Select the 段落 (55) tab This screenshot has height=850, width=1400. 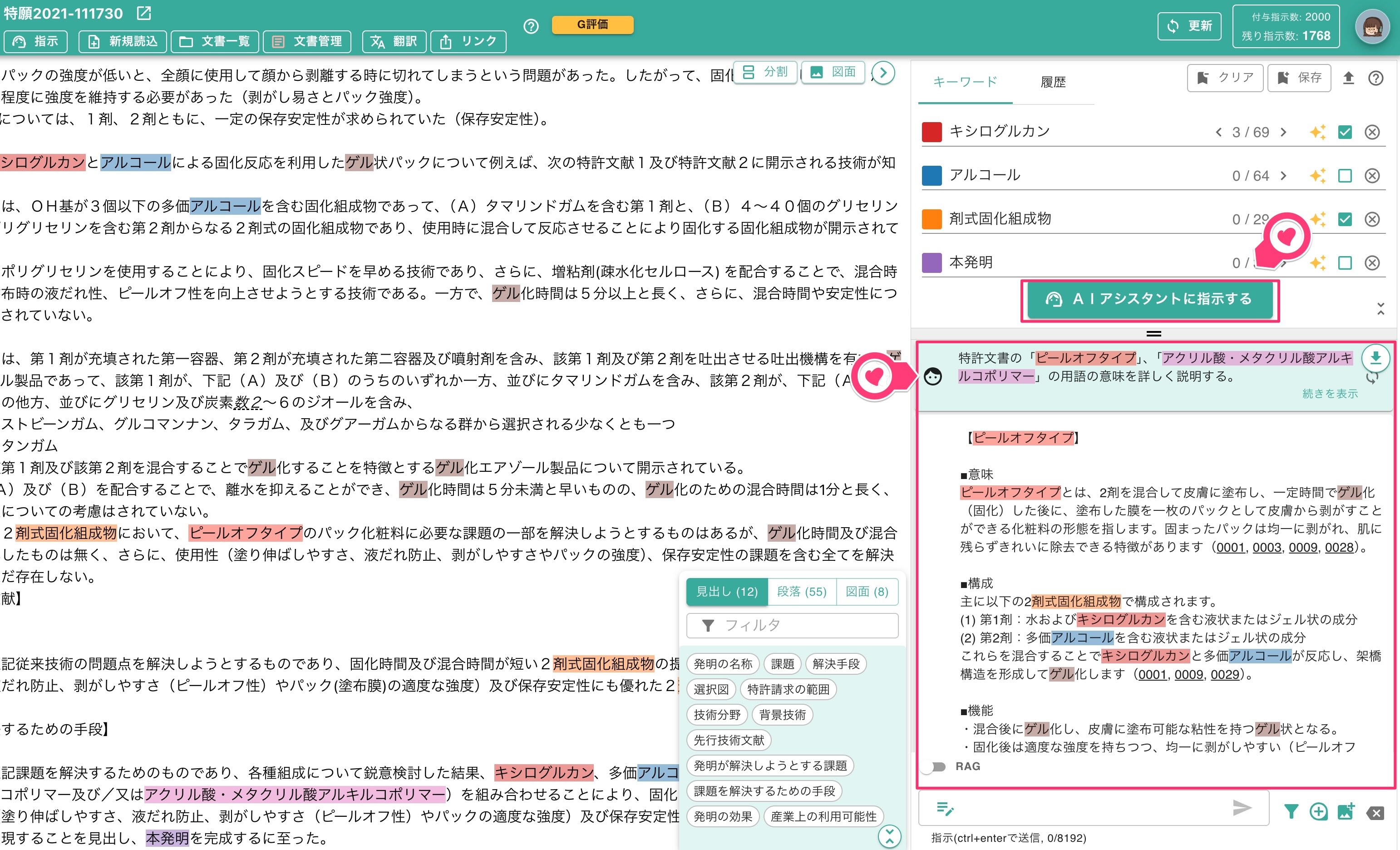click(802, 592)
